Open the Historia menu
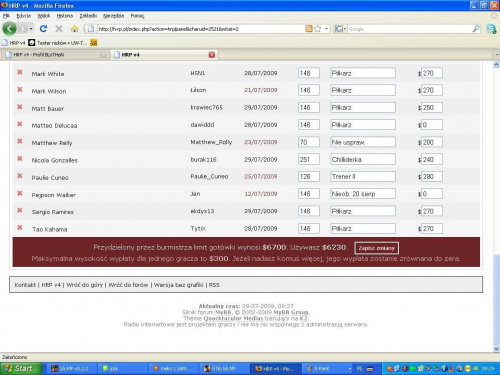Viewport: 500px width, 375px height. point(65,16)
